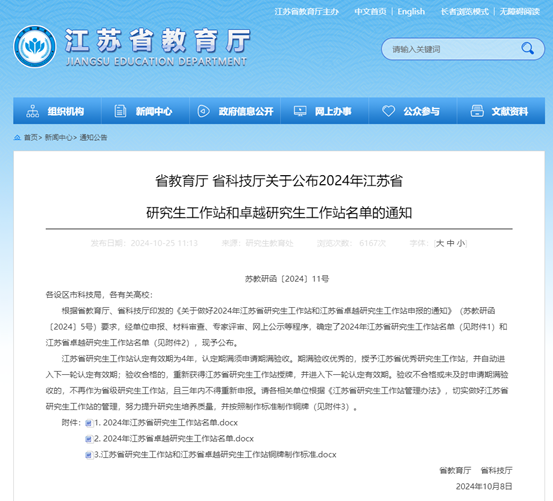Set font size to 中
The width and height of the screenshot is (553, 501).
point(450,243)
